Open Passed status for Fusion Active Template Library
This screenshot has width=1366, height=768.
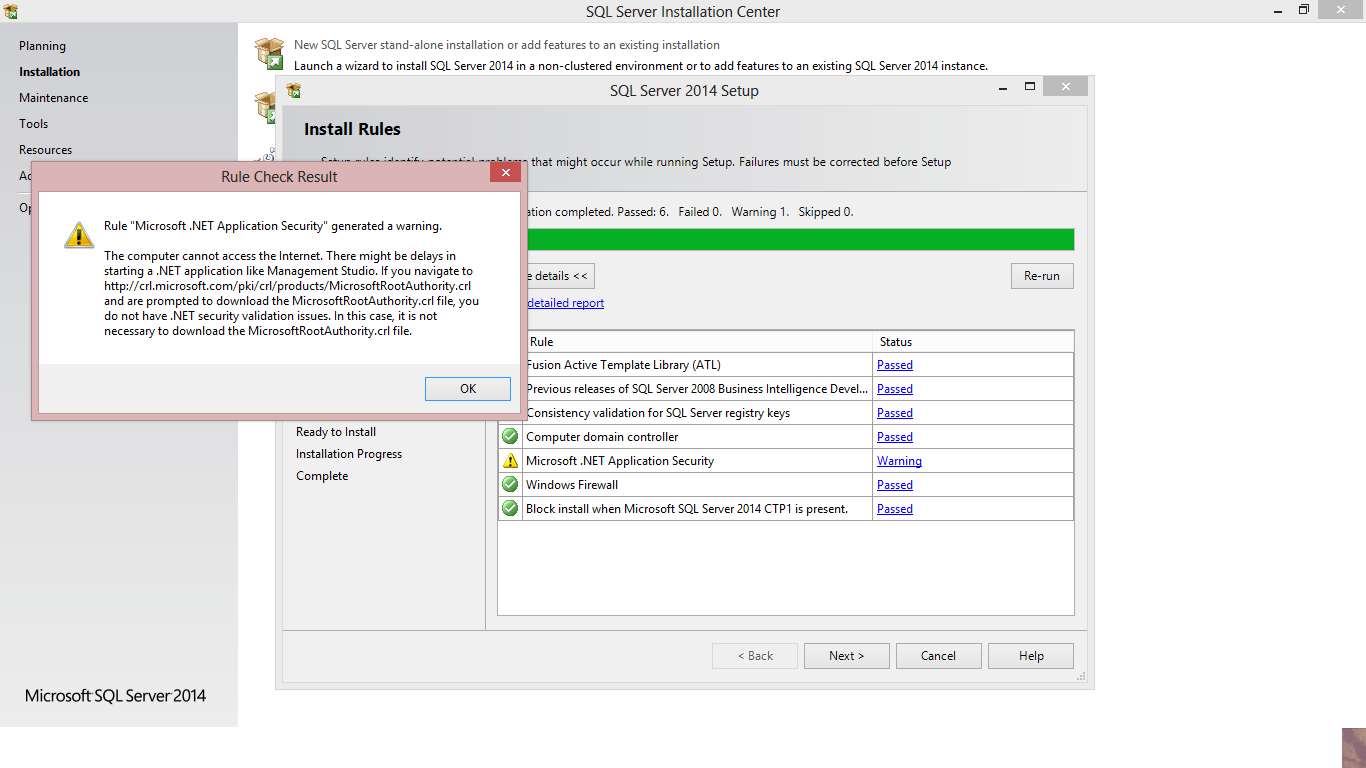[895, 365]
